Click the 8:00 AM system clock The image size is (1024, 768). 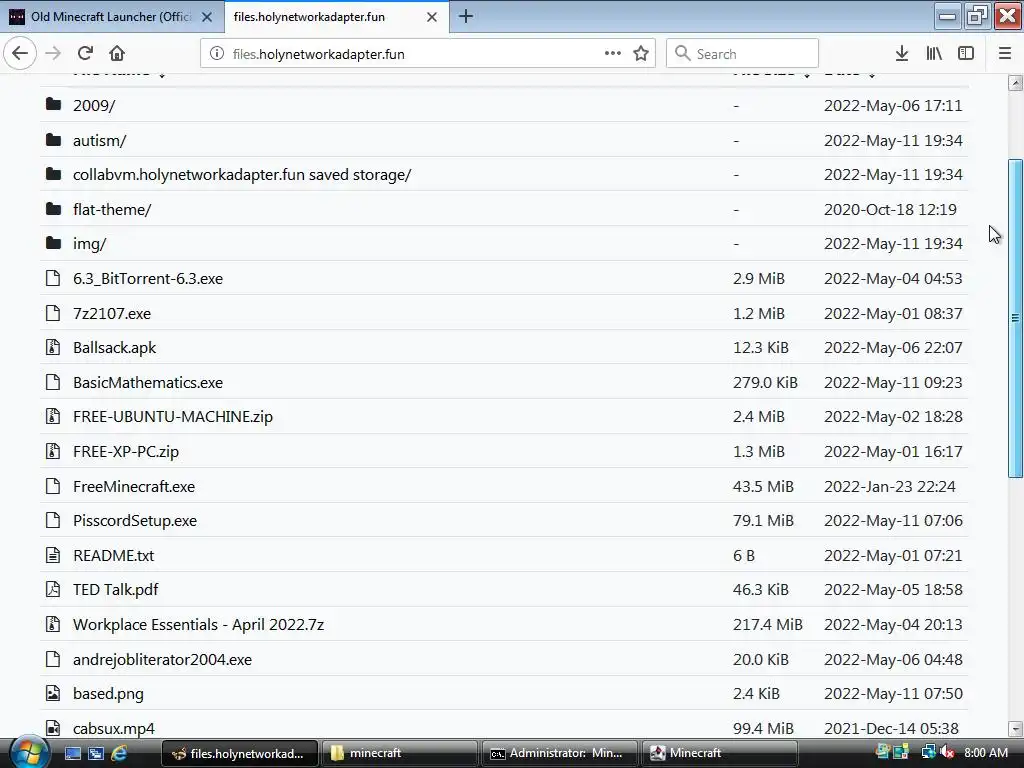pyautogui.click(x=985, y=753)
